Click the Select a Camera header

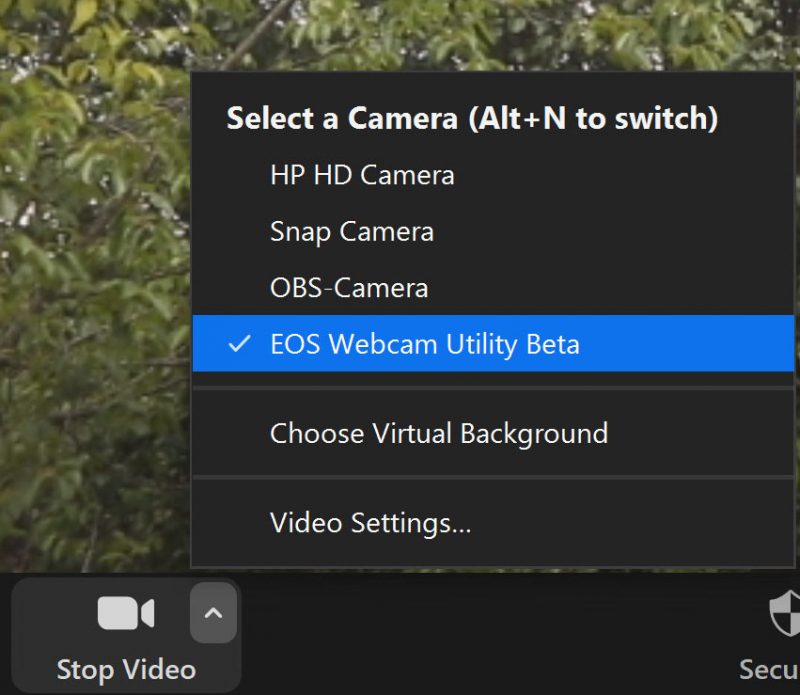[343, 118]
